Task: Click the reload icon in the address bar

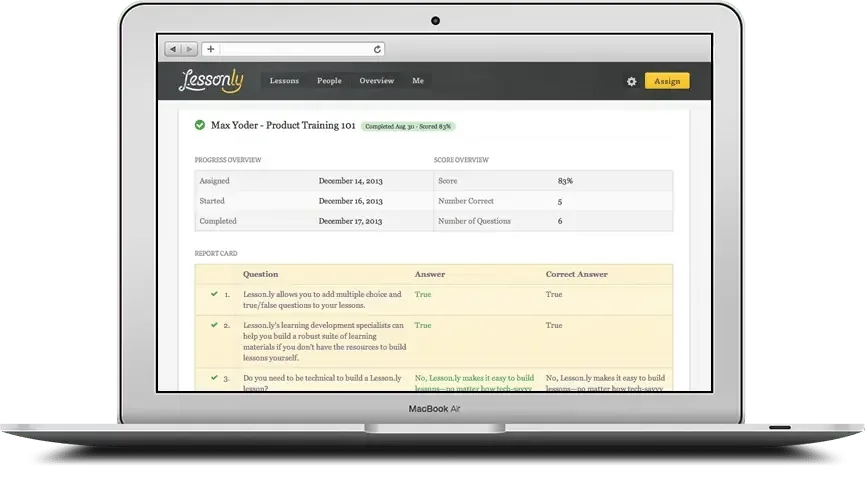Action: tap(377, 49)
